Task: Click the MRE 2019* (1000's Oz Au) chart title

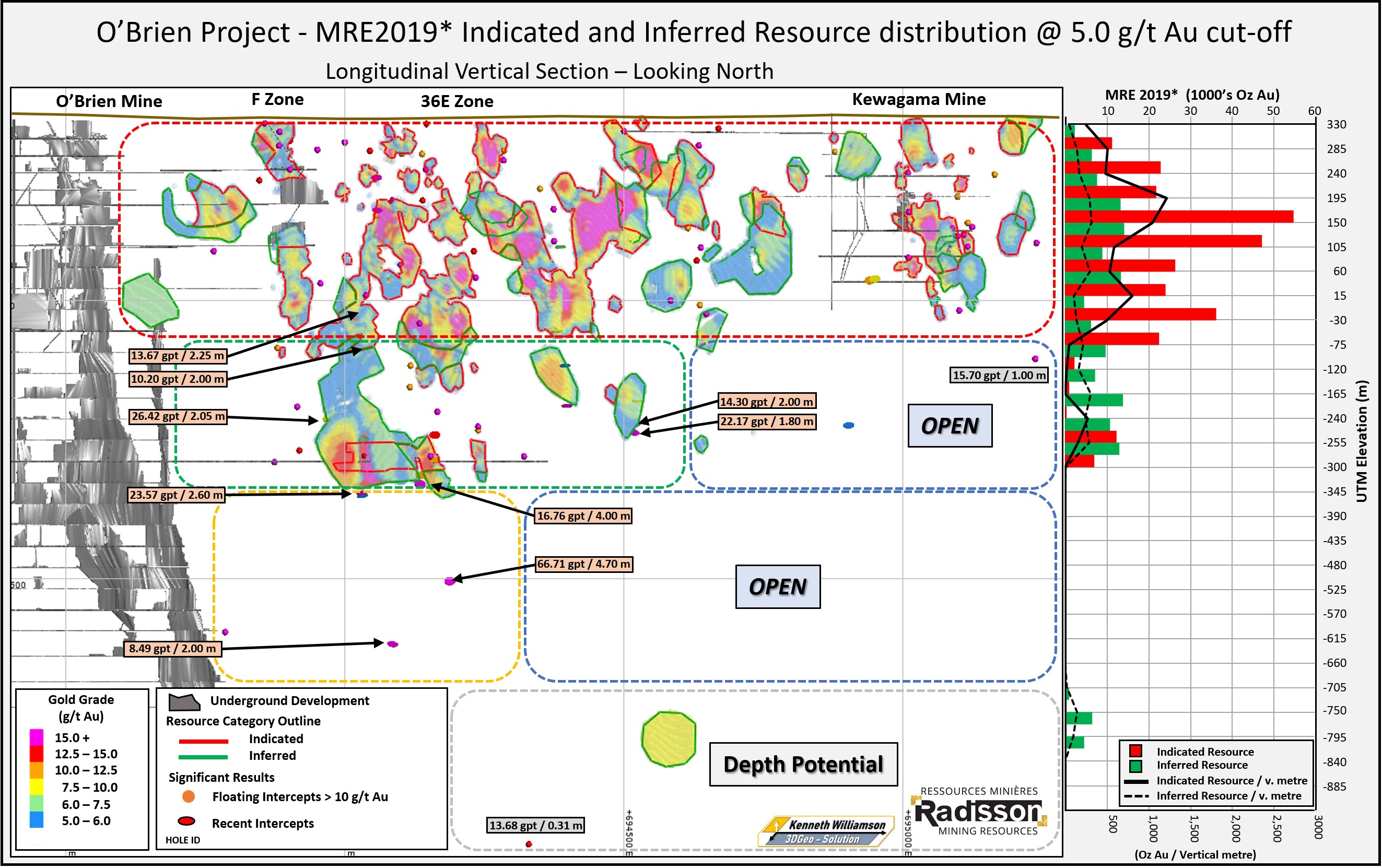Action: [1192, 95]
